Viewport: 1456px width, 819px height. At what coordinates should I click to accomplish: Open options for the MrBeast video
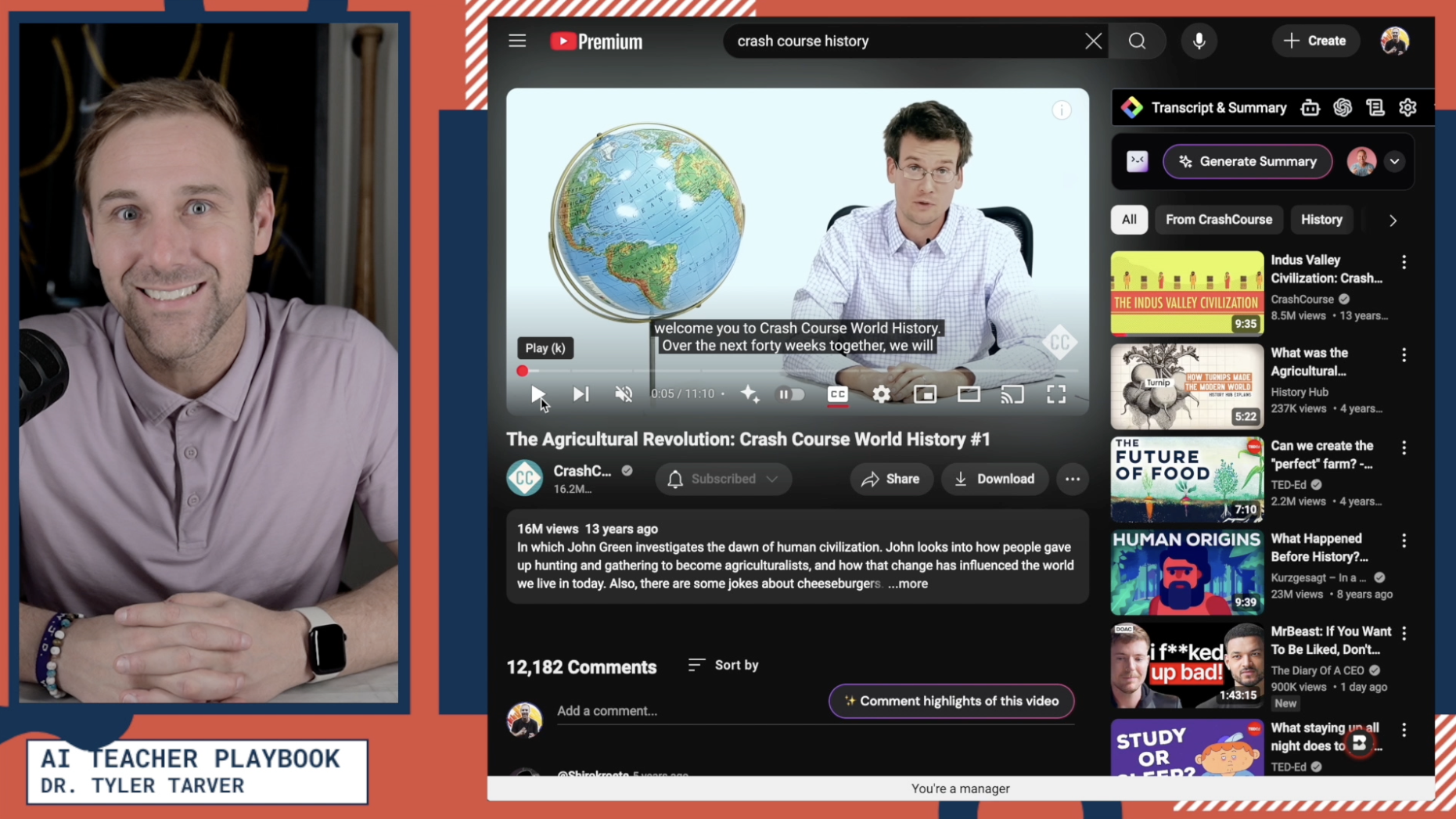[1404, 634]
